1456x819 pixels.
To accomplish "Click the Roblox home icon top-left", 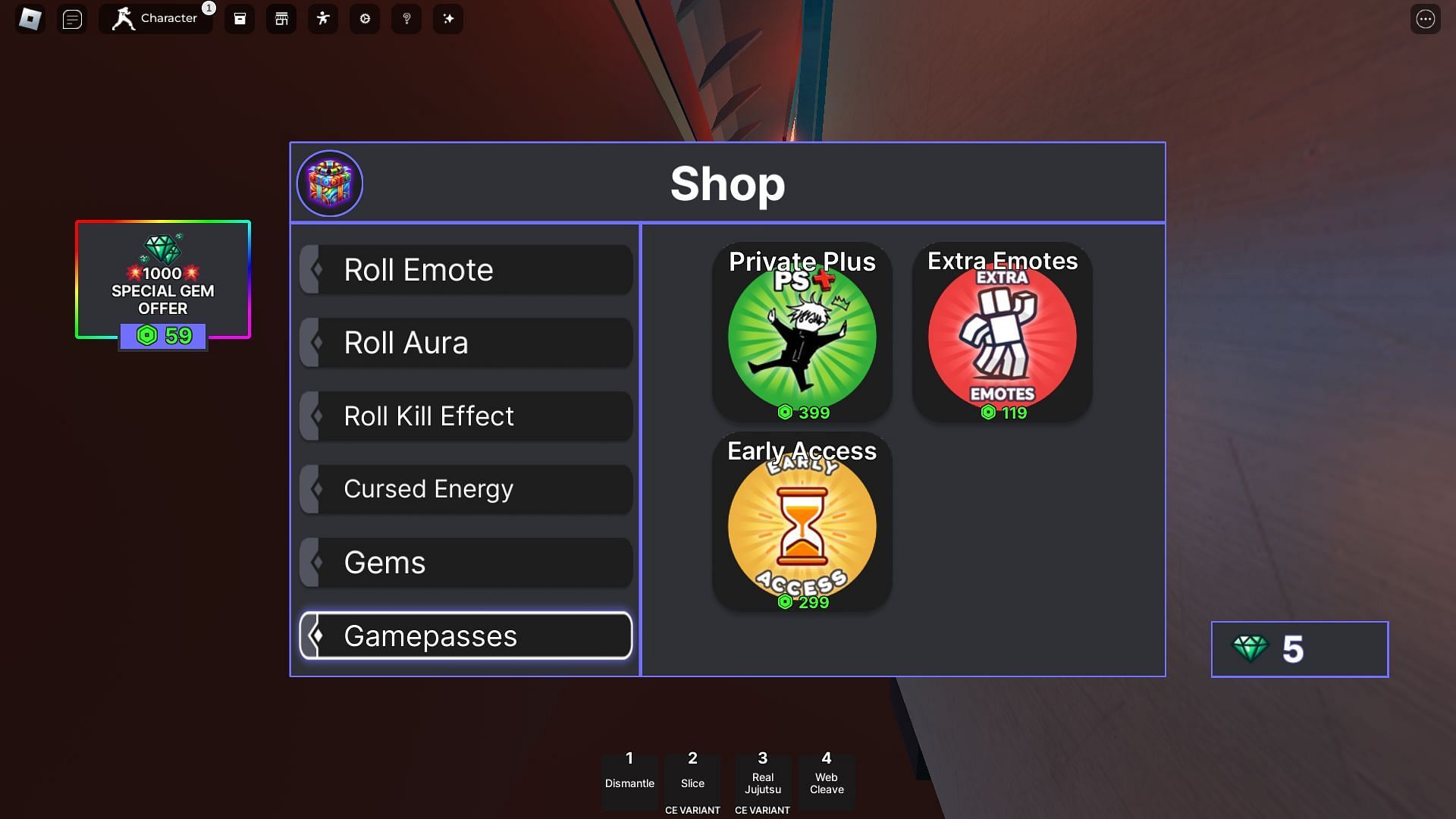I will coord(29,17).
